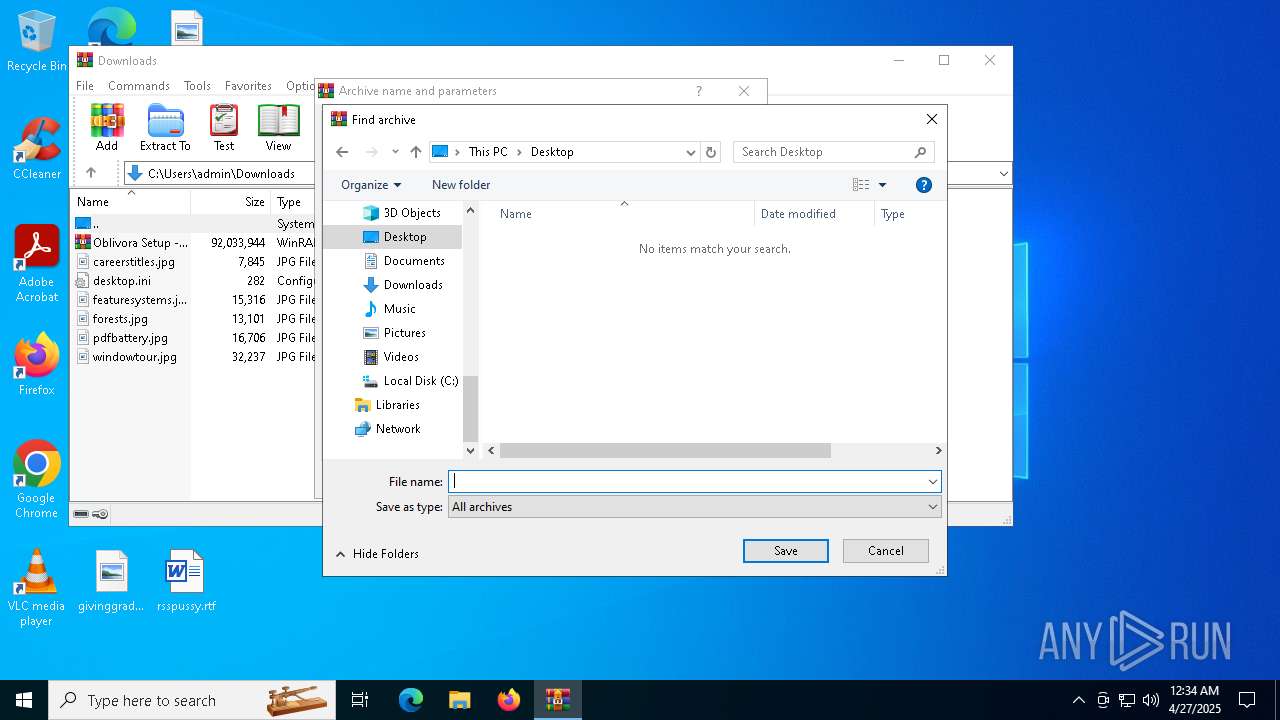Show hidden system tray icons
Screen dimensions: 1280x720
(x=1078, y=700)
